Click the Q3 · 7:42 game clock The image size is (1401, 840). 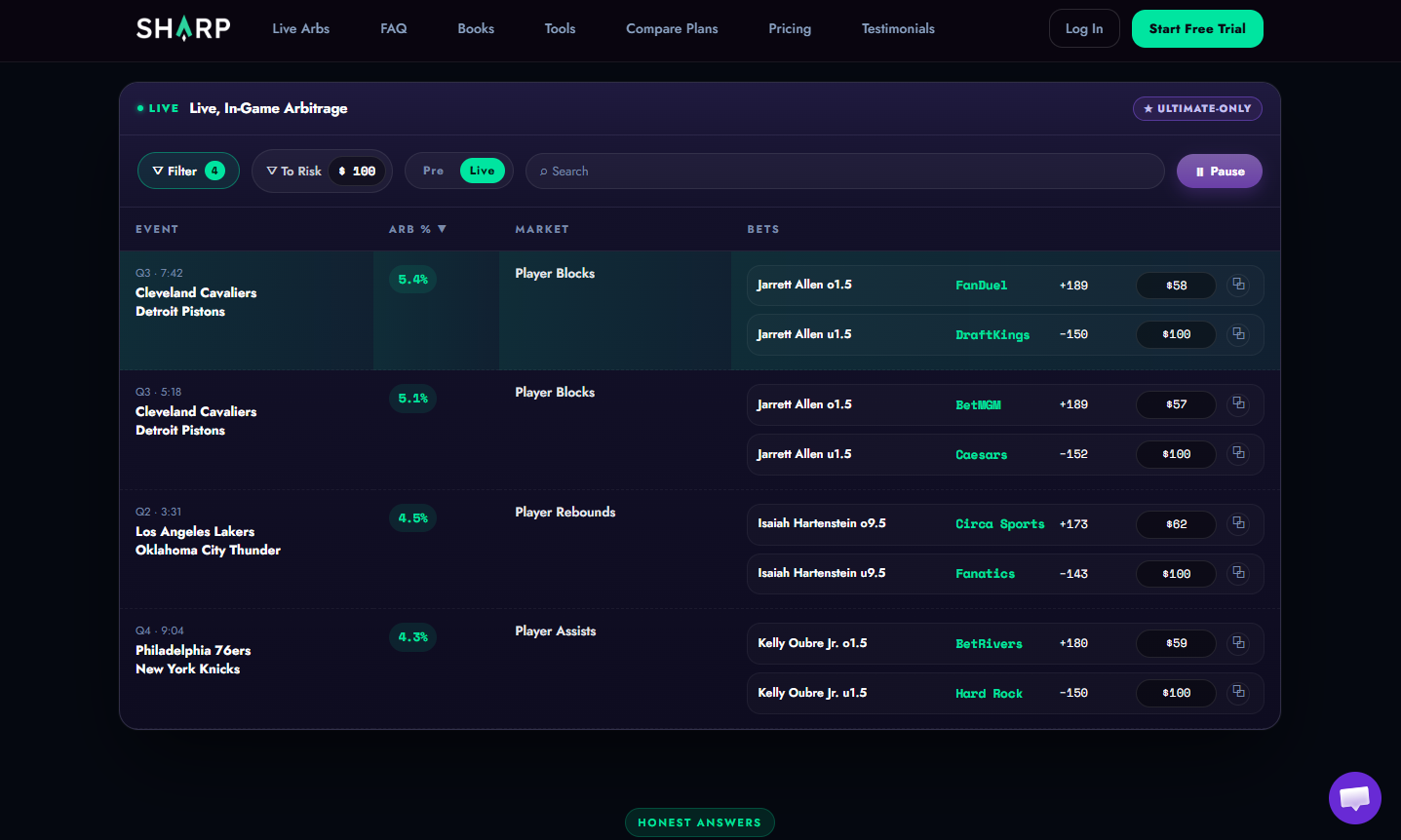coord(159,273)
